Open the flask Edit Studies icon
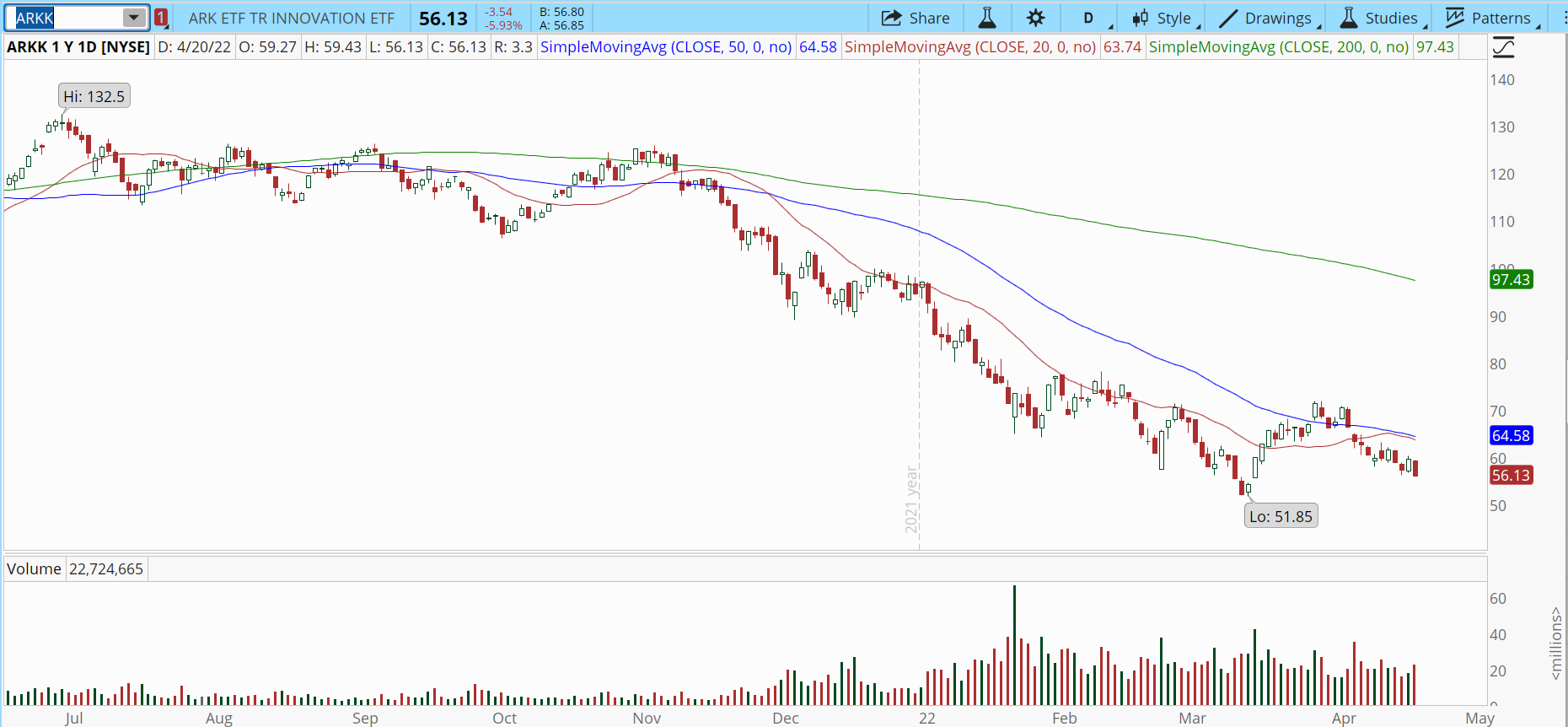Viewport: 1568px width, 727px height. coord(987,18)
